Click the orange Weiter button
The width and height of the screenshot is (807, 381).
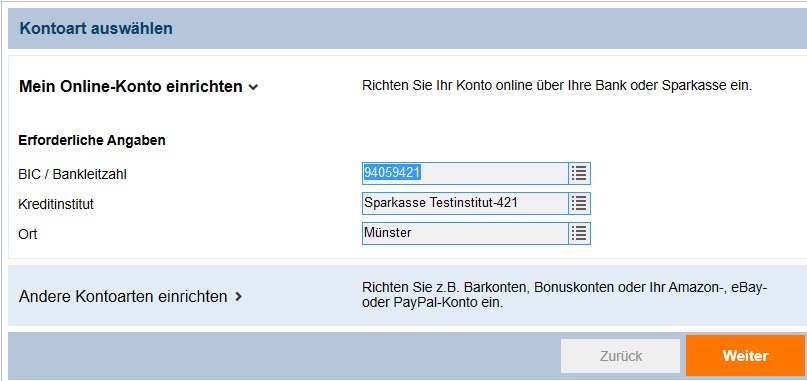point(745,356)
